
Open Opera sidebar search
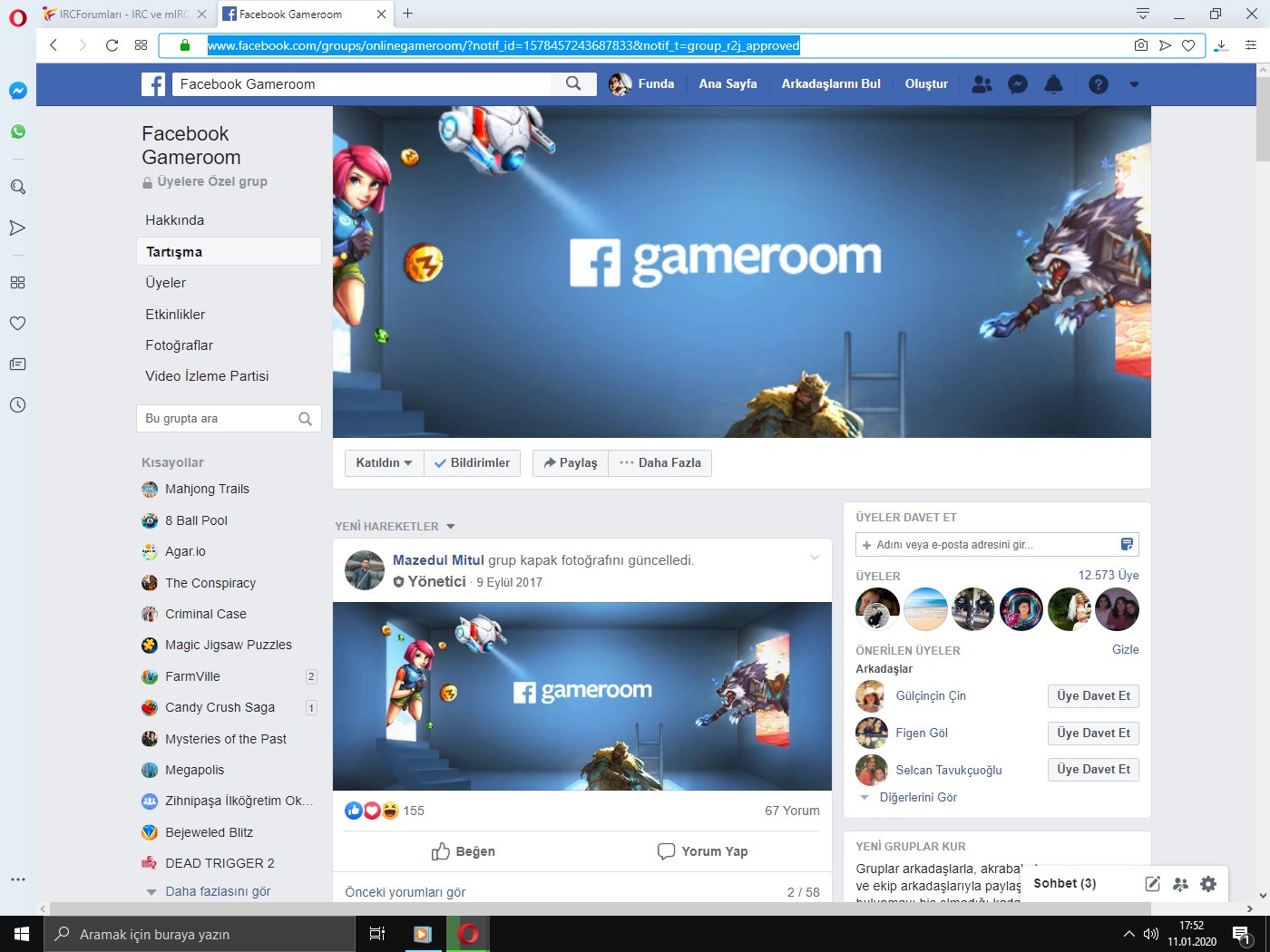(17, 187)
